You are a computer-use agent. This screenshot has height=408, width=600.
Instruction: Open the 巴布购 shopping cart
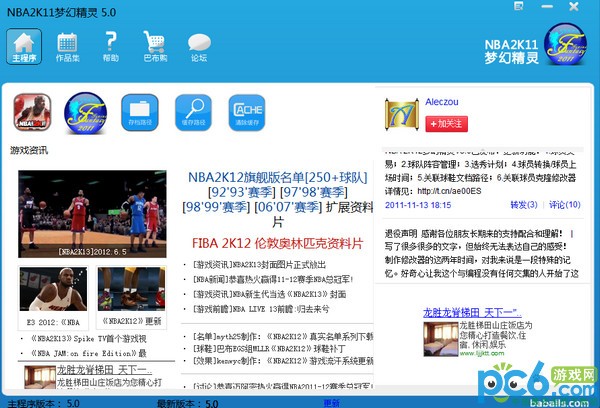[x=155, y=47]
